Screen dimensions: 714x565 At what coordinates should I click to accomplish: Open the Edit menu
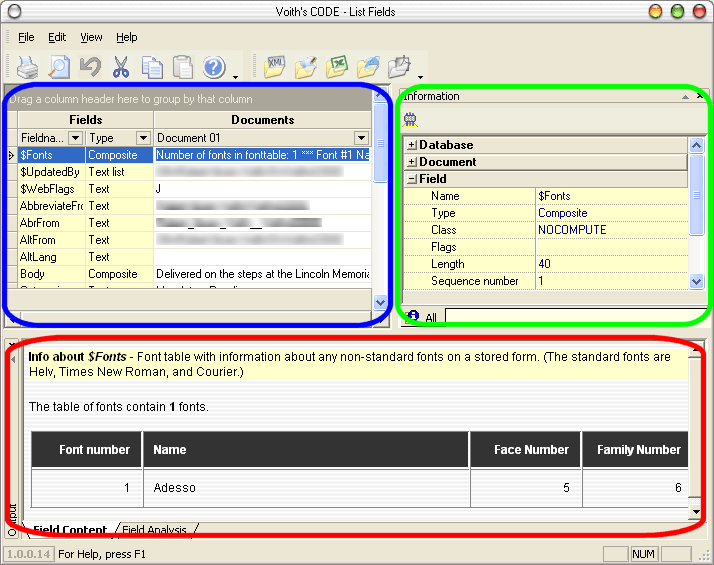point(57,37)
